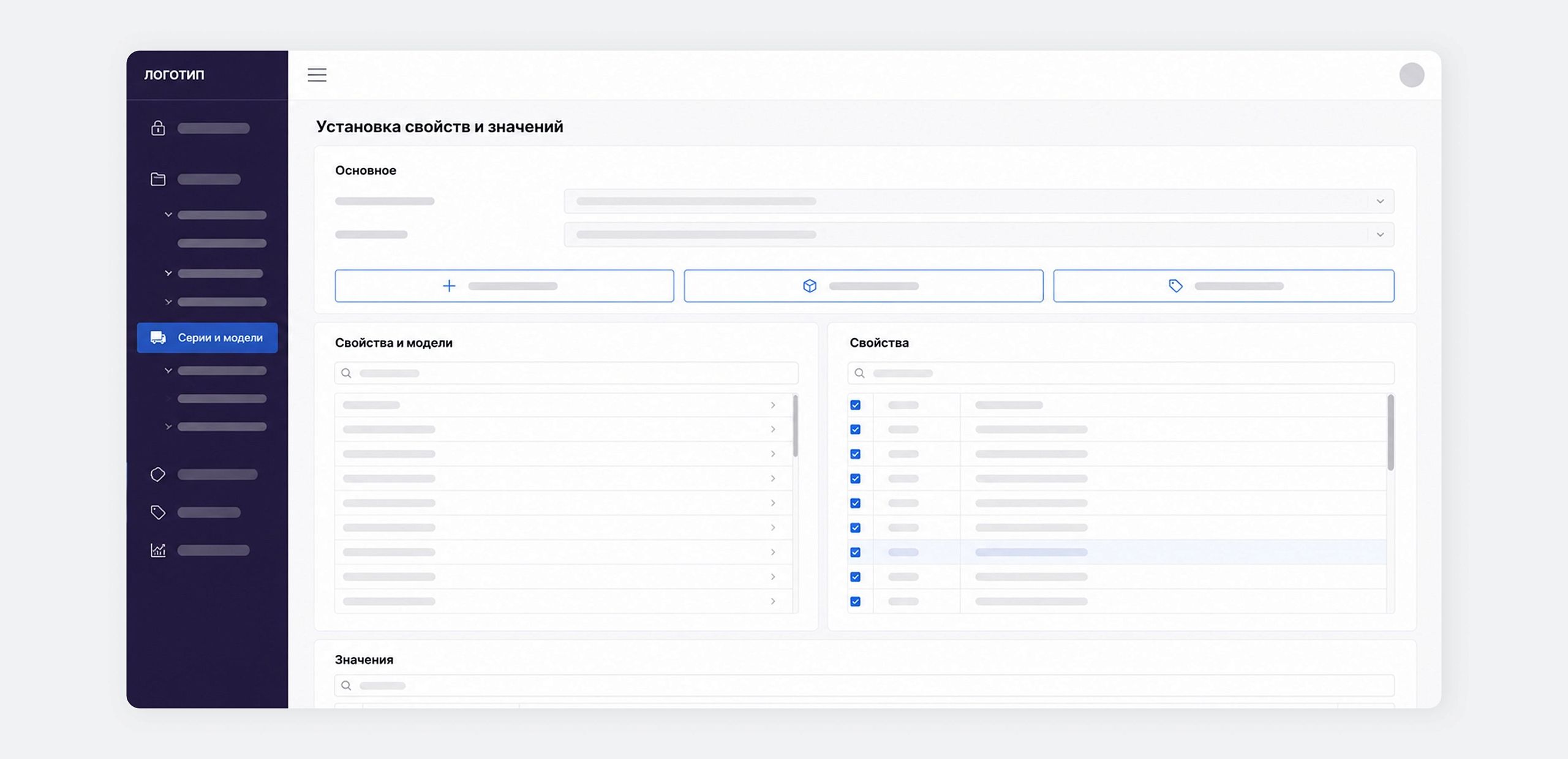Click the Свойства table scrollbar
The image size is (1568, 759).
click(x=1390, y=432)
